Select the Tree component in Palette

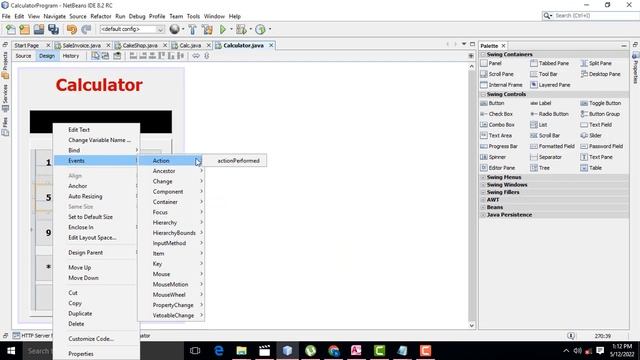(x=540, y=168)
